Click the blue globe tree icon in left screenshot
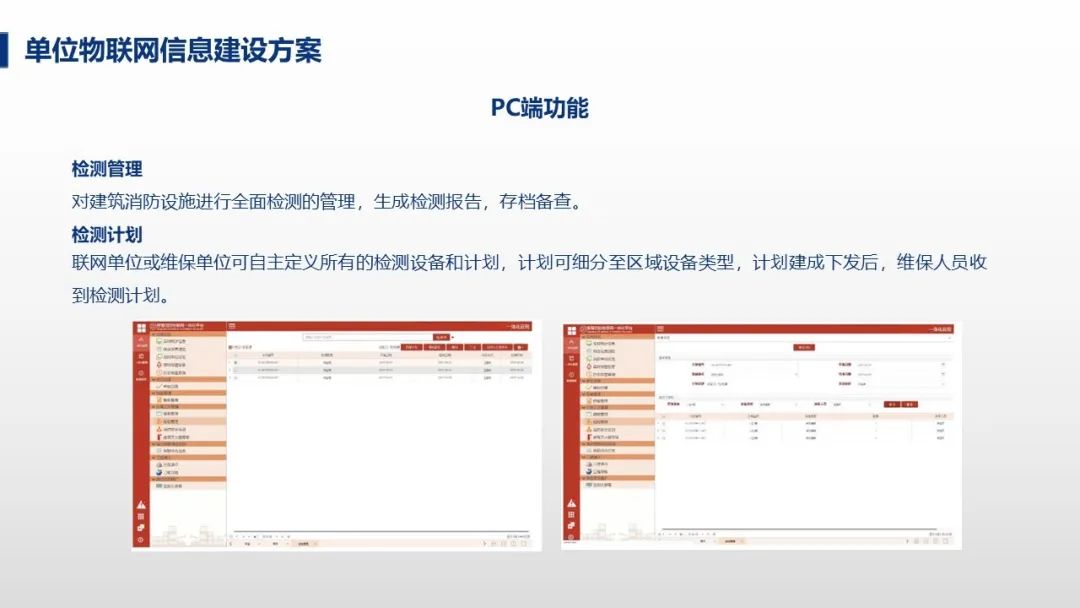The width and height of the screenshot is (1080, 608). pyautogui.click(x=159, y=472)
